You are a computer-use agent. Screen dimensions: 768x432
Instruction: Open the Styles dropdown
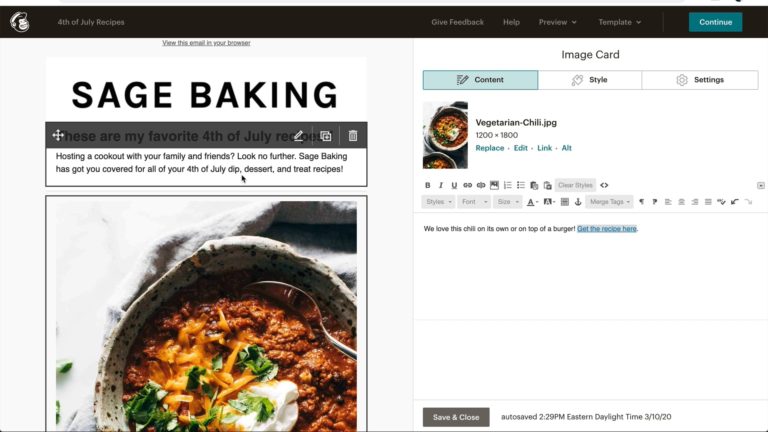tap(438, 202)
